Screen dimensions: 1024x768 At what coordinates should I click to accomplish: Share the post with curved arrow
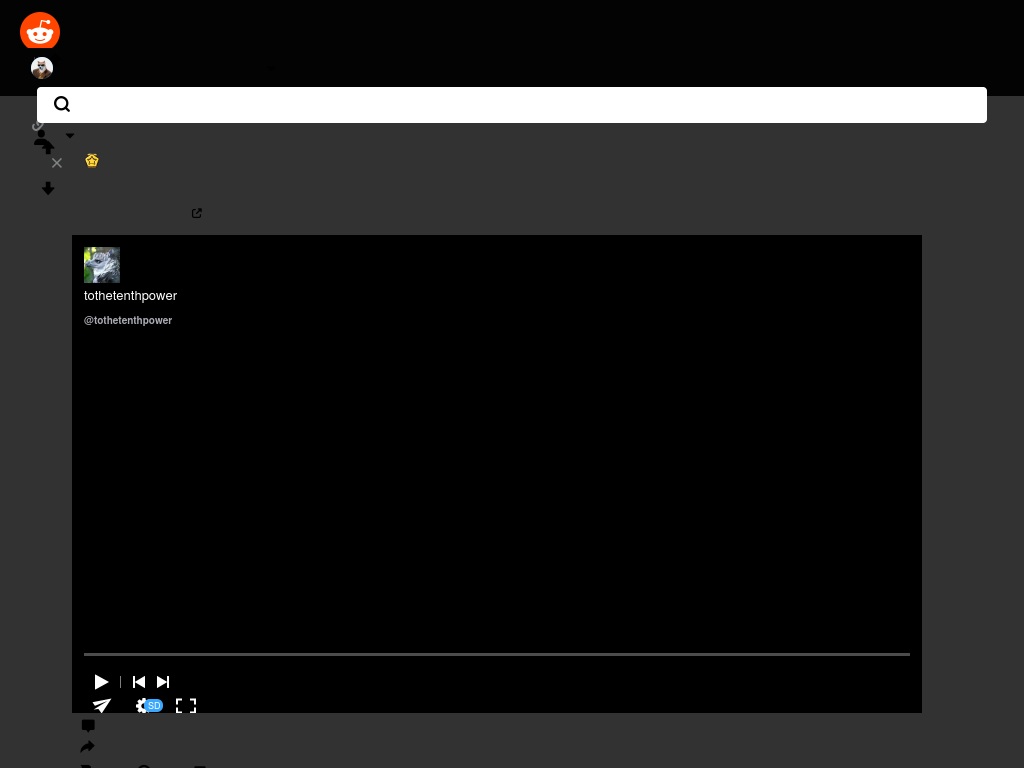click(x=88, y=746)
